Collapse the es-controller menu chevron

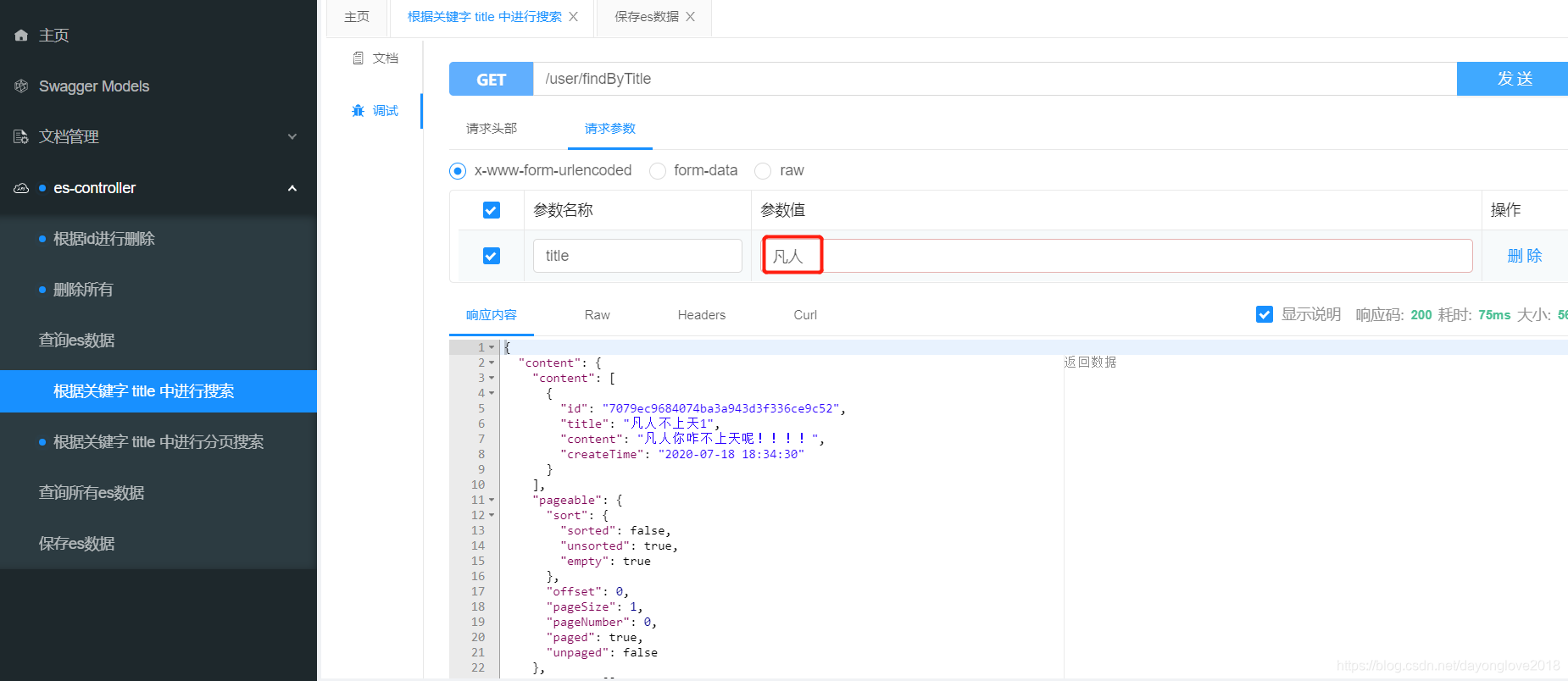292,188
